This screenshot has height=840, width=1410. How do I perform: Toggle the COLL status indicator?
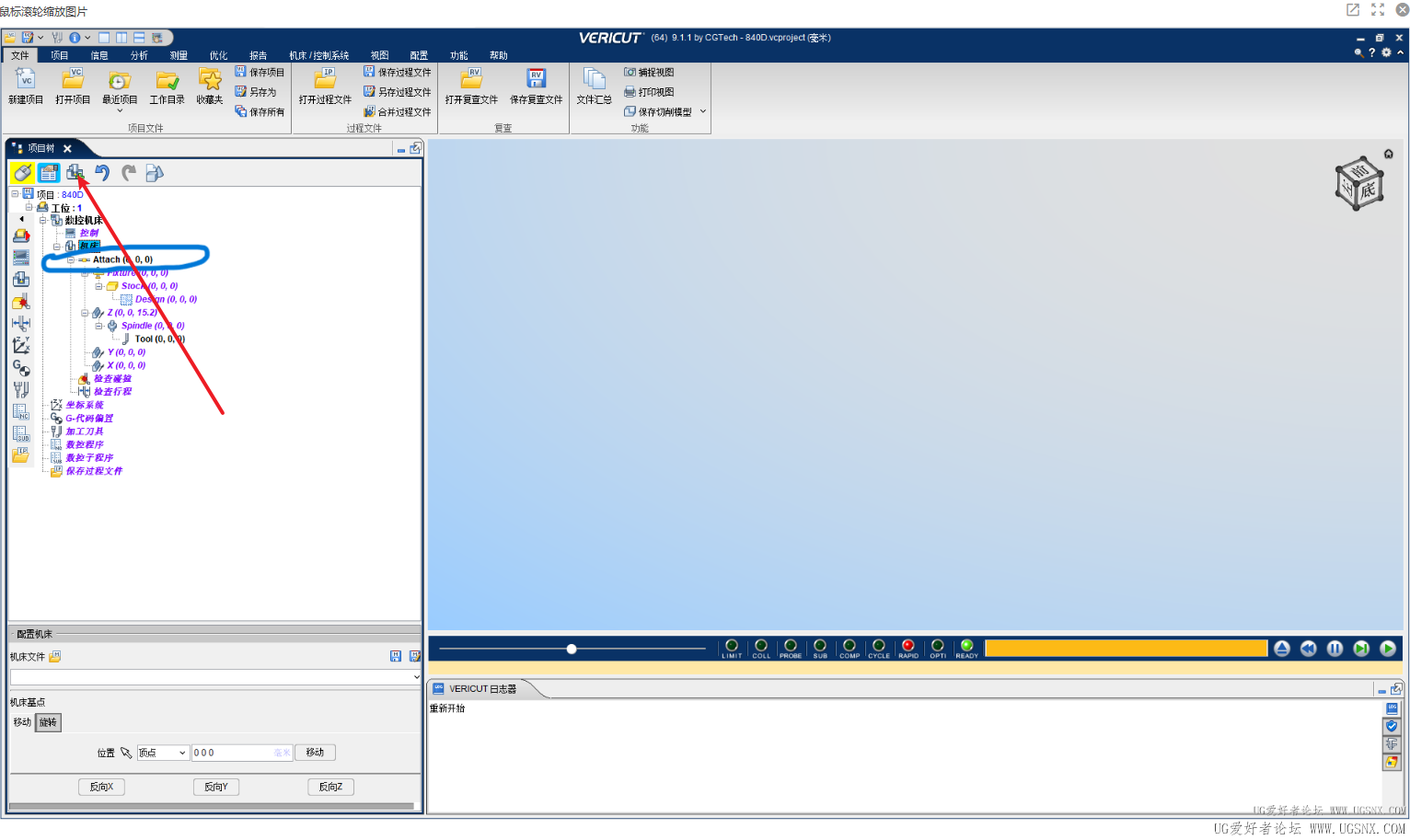[x=761, y=648]
